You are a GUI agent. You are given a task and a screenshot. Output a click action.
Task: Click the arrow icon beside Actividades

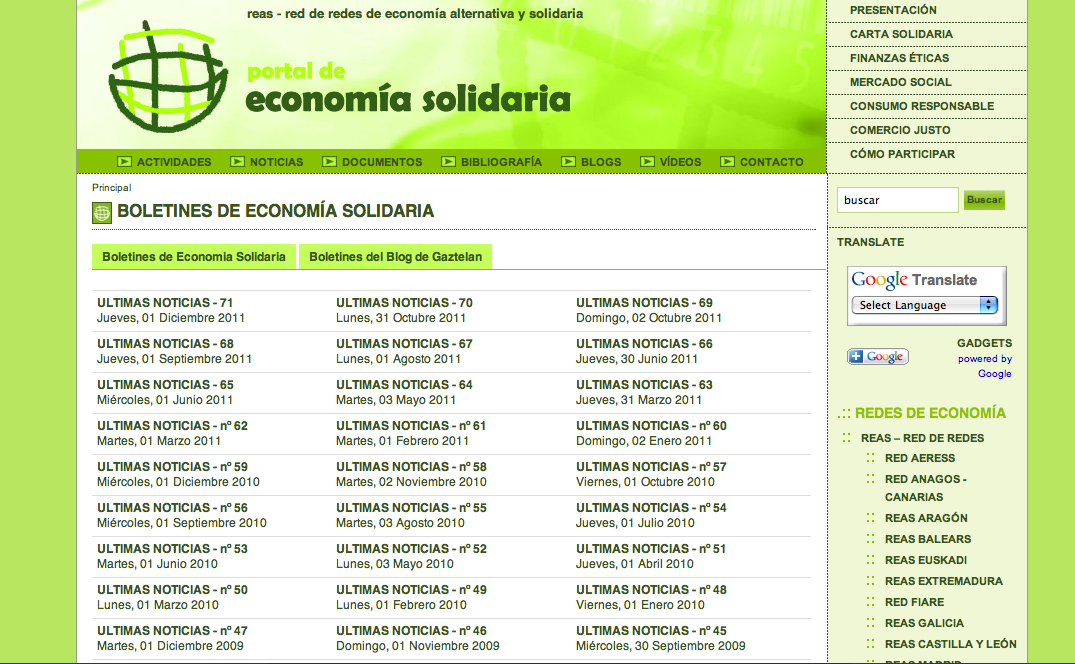pyautogui.click(x=124, y=161)
